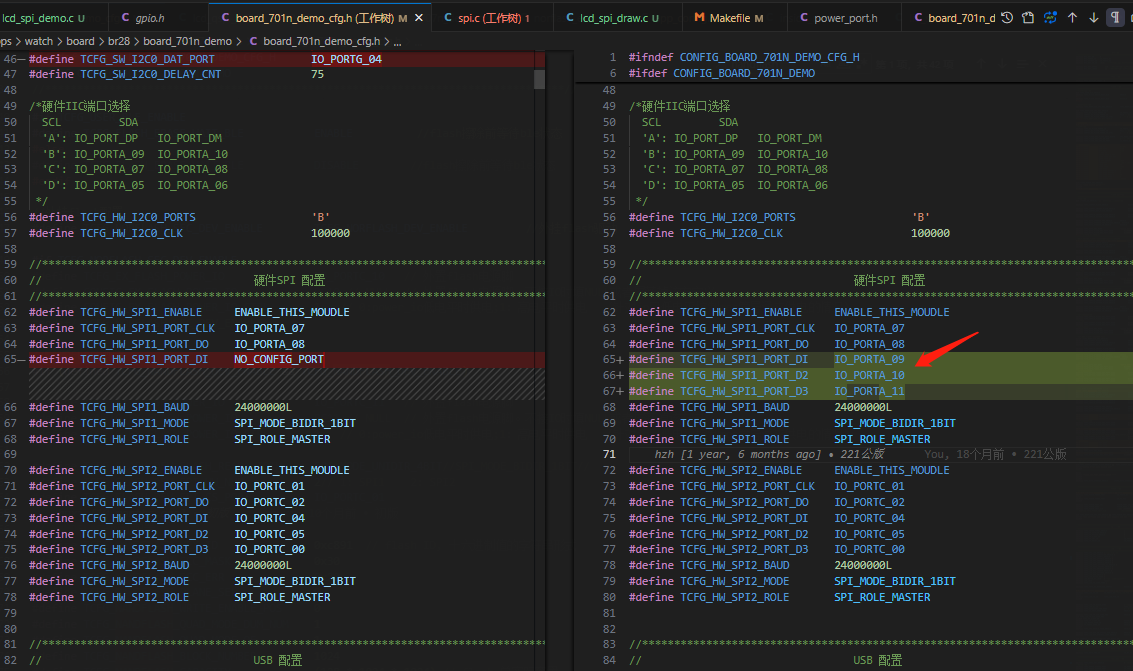Click IO_PORTA_11 in the added line

[x=869, y=391]
